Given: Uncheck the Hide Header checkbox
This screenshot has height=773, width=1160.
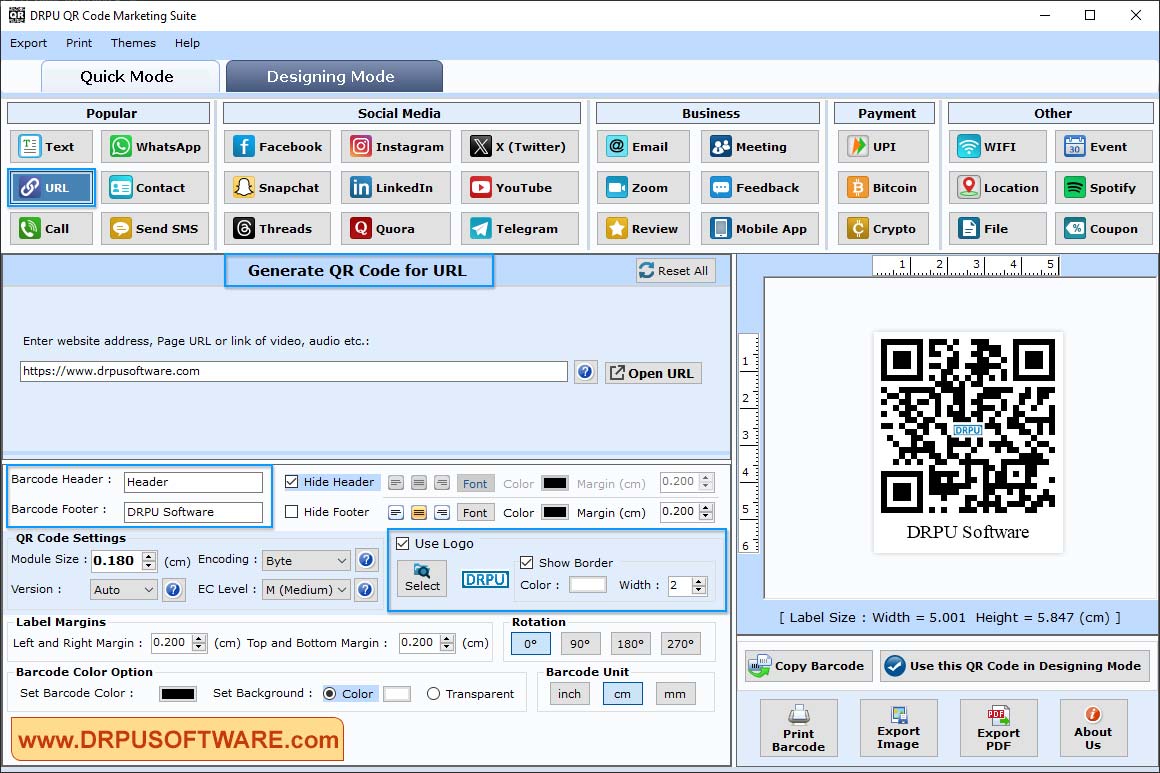Looking at the screenshot, I should click(x=291, y=482).
